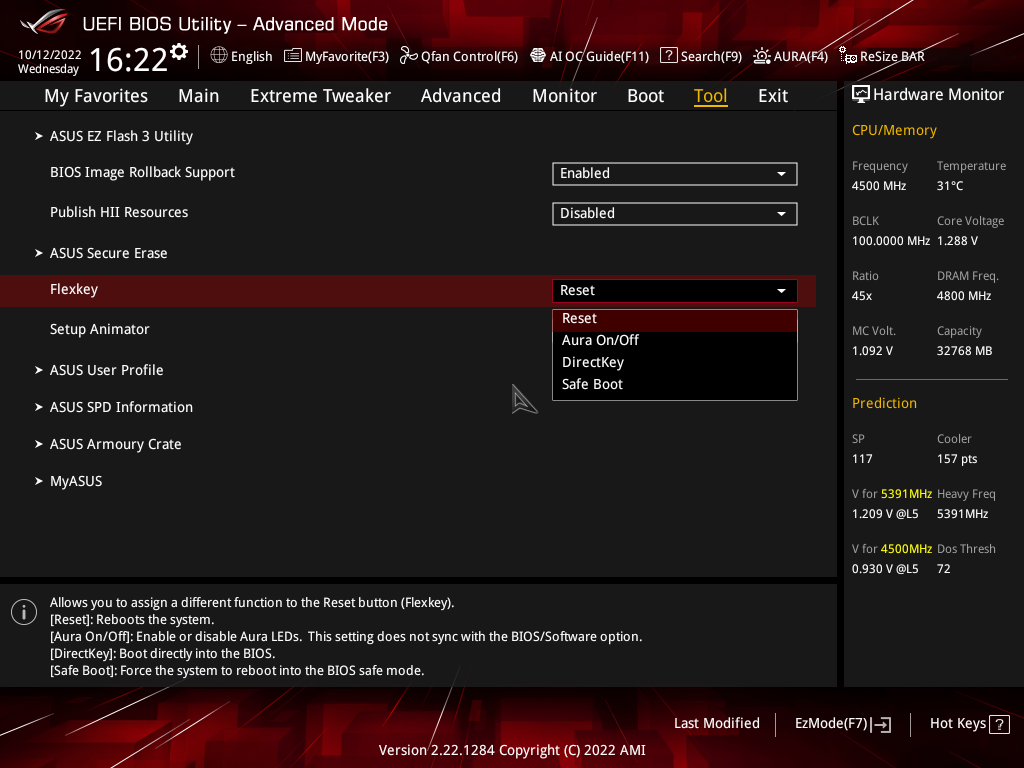The height and width of the screenshot is (768, 1024).
Task: Open the My Favorites tab
Action: pyautogui.click(x=96, y=96)
